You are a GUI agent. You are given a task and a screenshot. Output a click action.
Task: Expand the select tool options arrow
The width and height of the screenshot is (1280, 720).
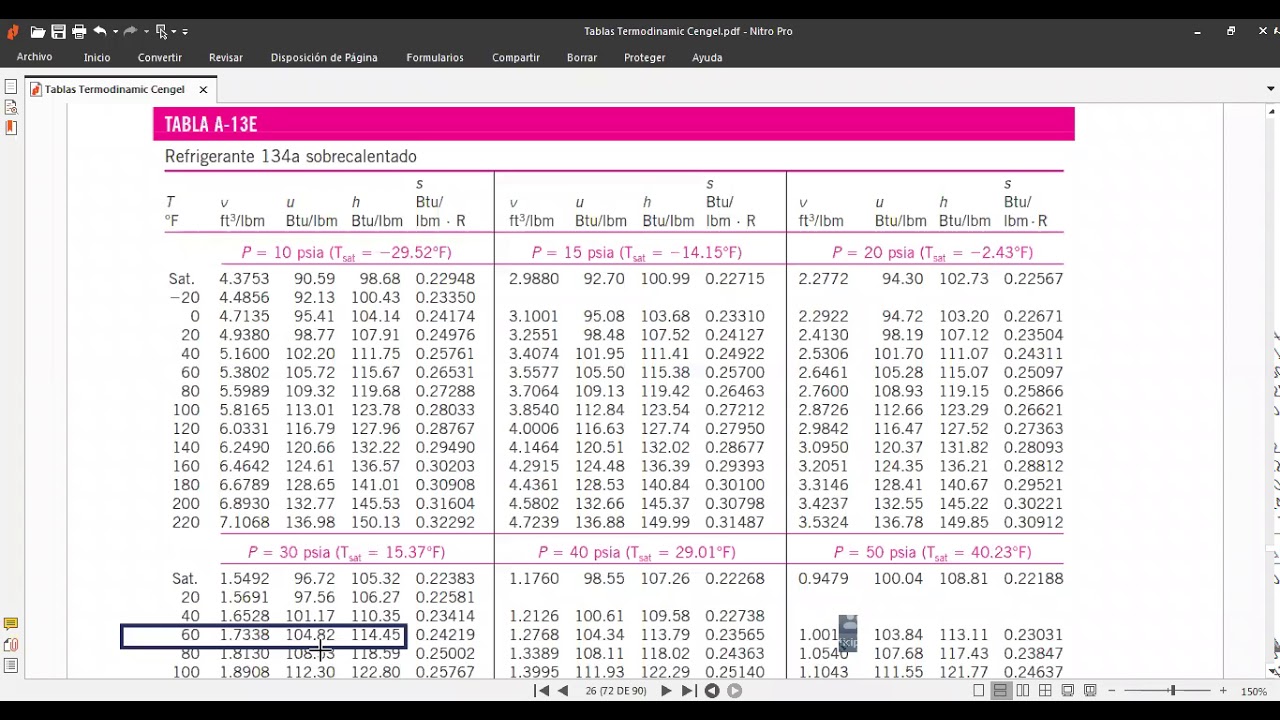tap(173, 32)
